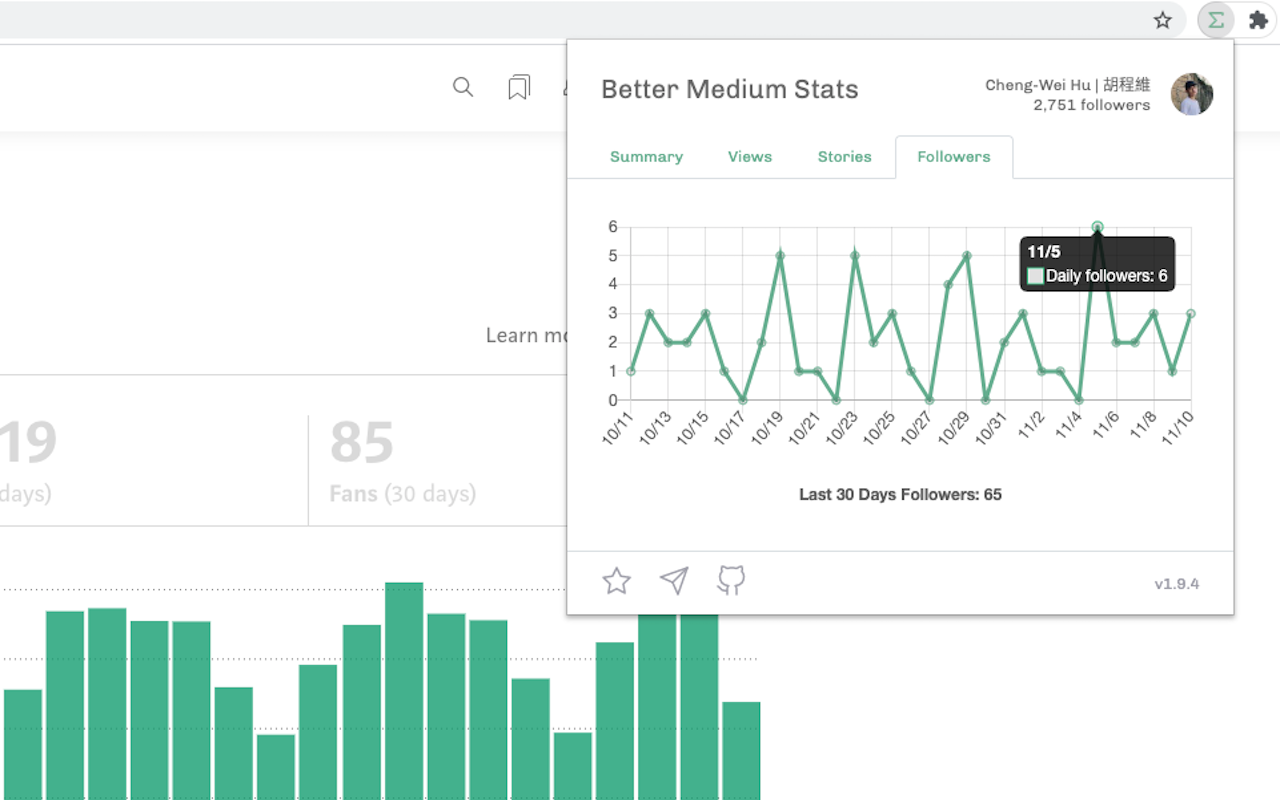The height and width of the screenshot is (800, 1280).
Task: Click the 11/5 peak data point
Action: click(x=1097, y=227)
